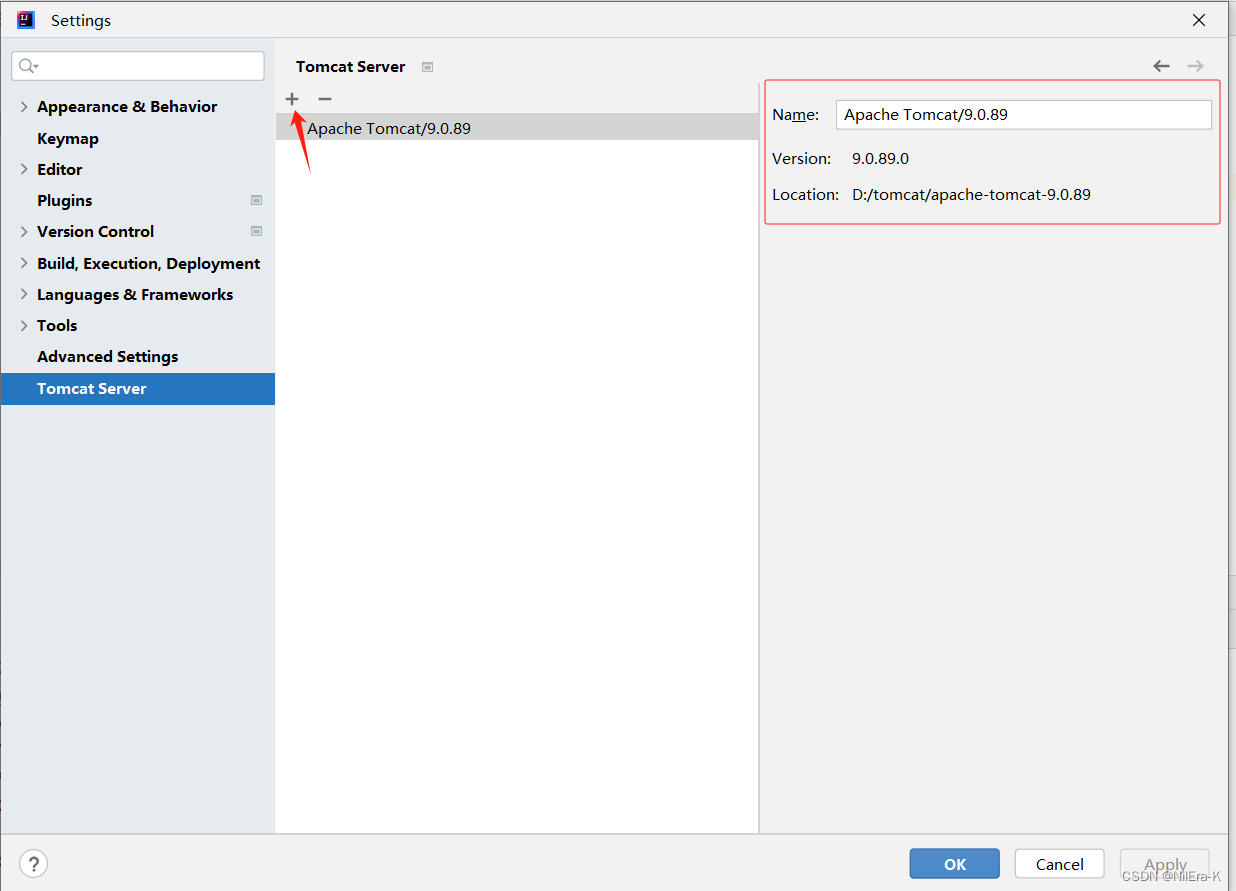Screen dimensions: 1236x891
Task: Expand the Editor settings section
Action: pos(24,169)
